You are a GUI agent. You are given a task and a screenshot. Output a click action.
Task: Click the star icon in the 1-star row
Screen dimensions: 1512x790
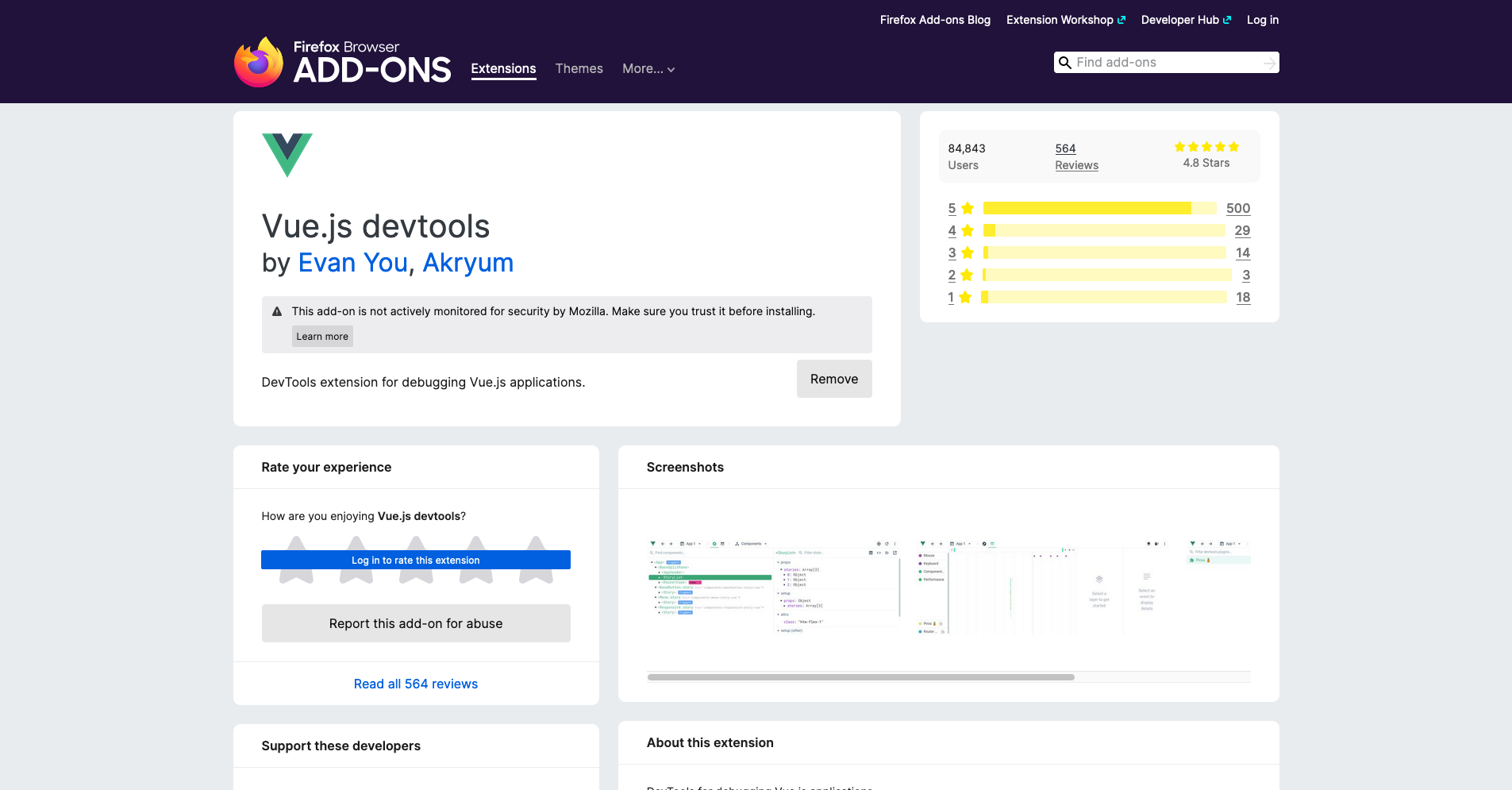click(965, 298)
